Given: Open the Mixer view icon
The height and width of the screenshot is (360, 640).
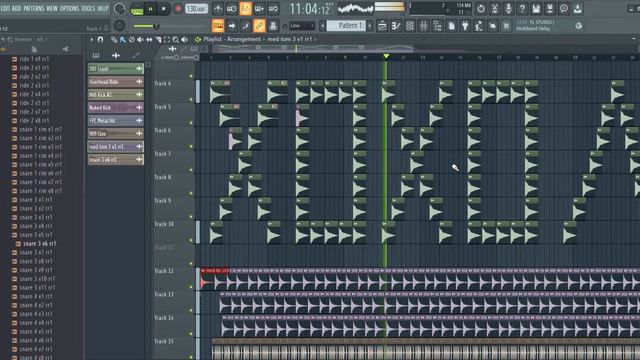Looking at the screenshot, I should point(424,26).
